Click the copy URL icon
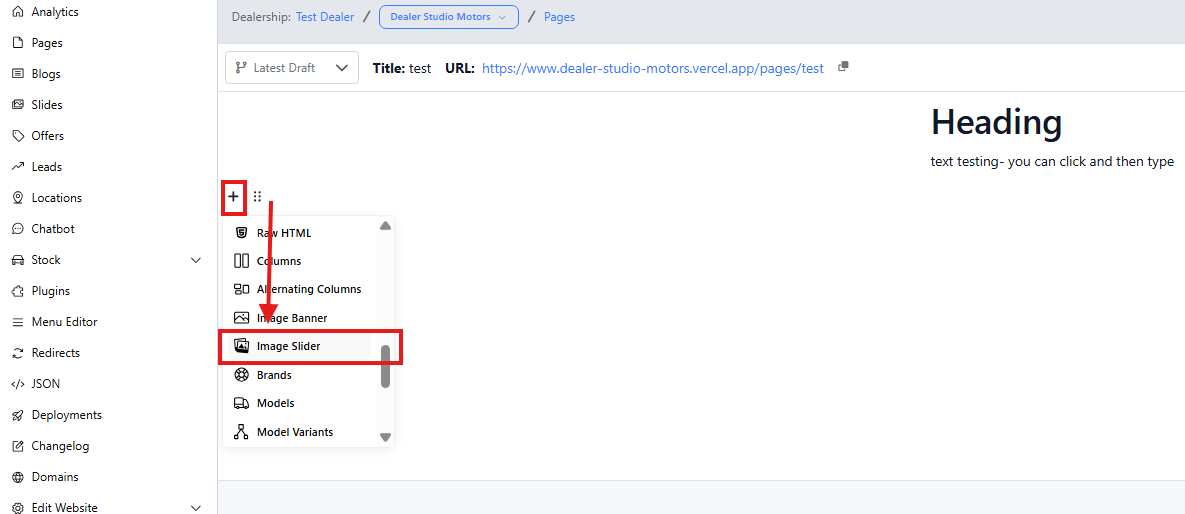This screenshot has height=514, width=1185. pyautogui.click(x=843, y=67)
